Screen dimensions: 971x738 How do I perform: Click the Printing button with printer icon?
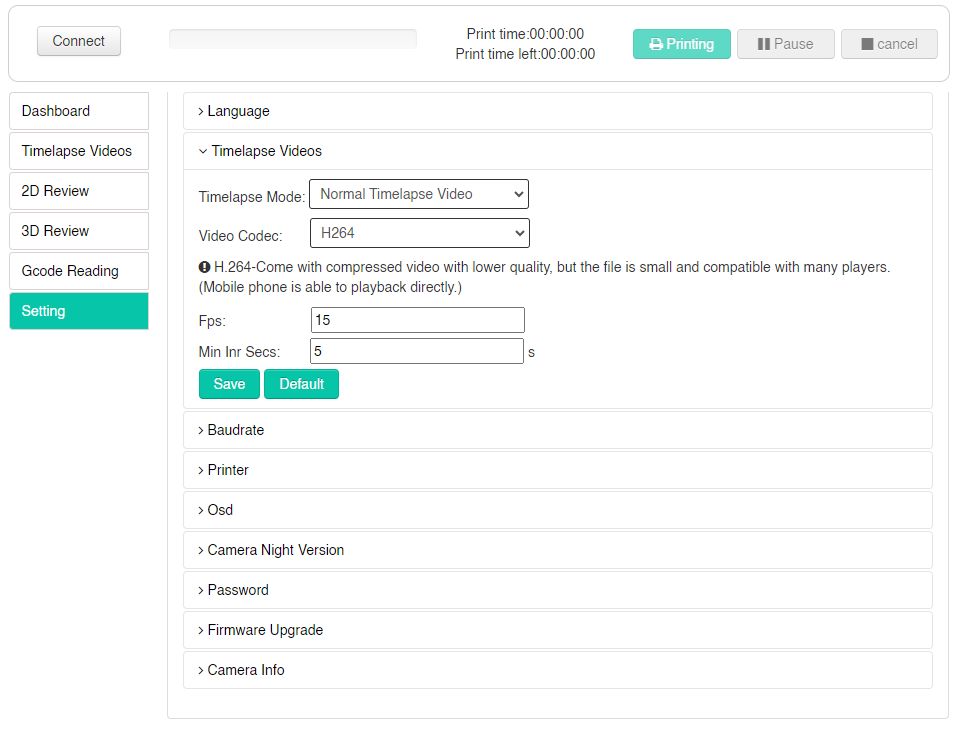682,44
